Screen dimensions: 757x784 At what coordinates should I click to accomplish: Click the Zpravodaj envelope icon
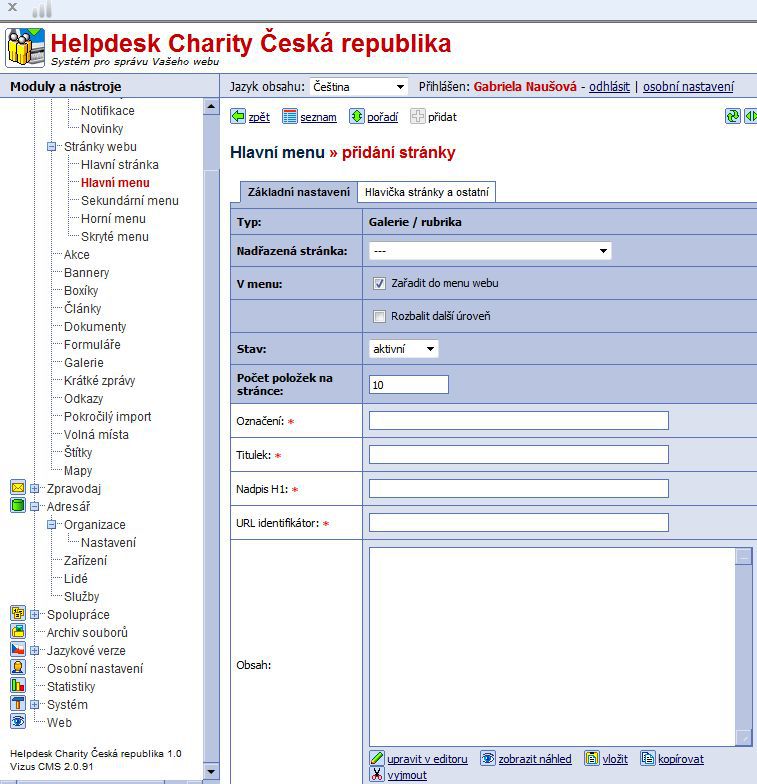coord(18,488)
